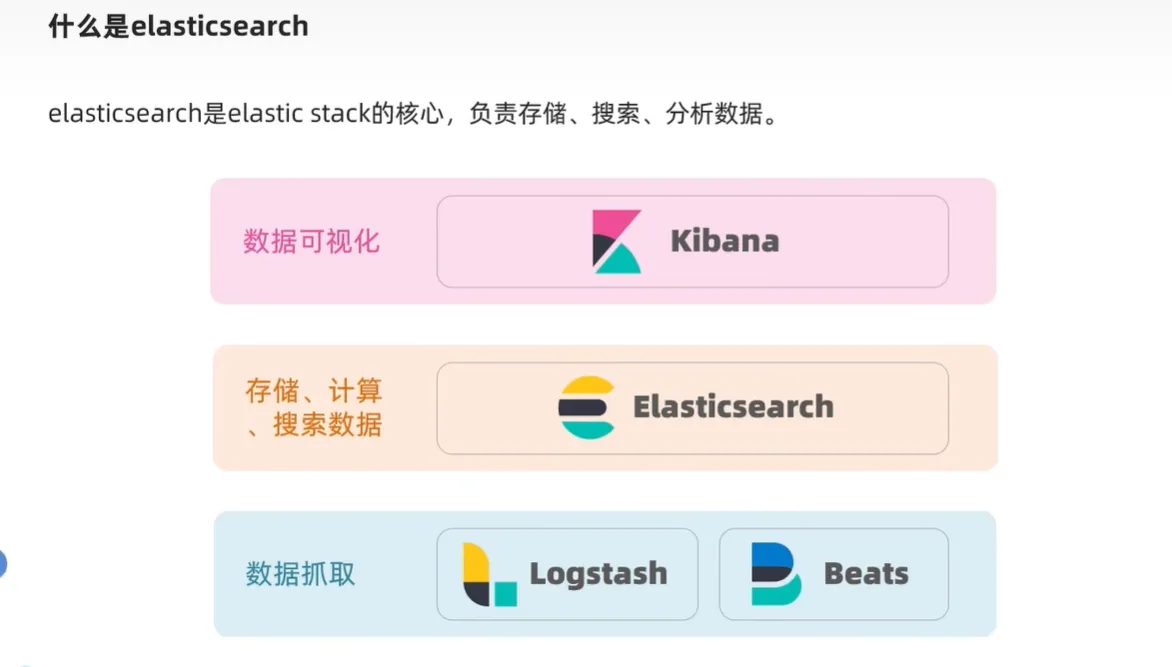The image size is (1172, 667).
Task: Click empty space inside the Kibana rounded box
Action: point(870,242)
